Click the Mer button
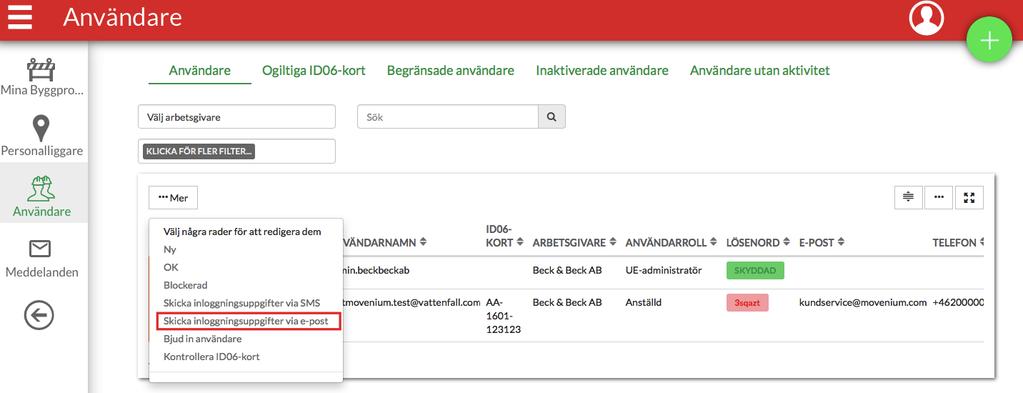The height and width of the screenshot is (393, 1023). (x=173, y=198)
